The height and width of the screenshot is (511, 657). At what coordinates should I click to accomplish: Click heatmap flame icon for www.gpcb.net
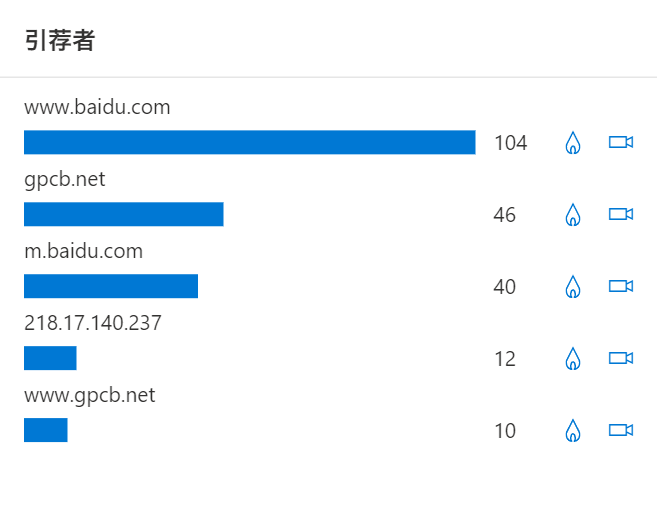click(573, 431)
